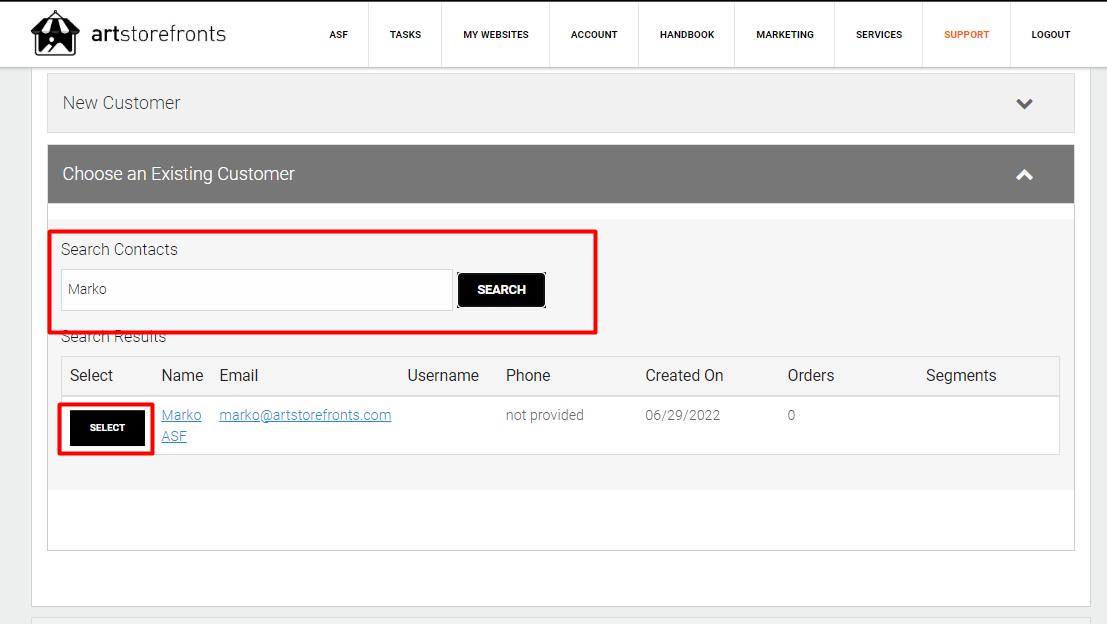Open the My Websites menu

[x=496, y=35]
